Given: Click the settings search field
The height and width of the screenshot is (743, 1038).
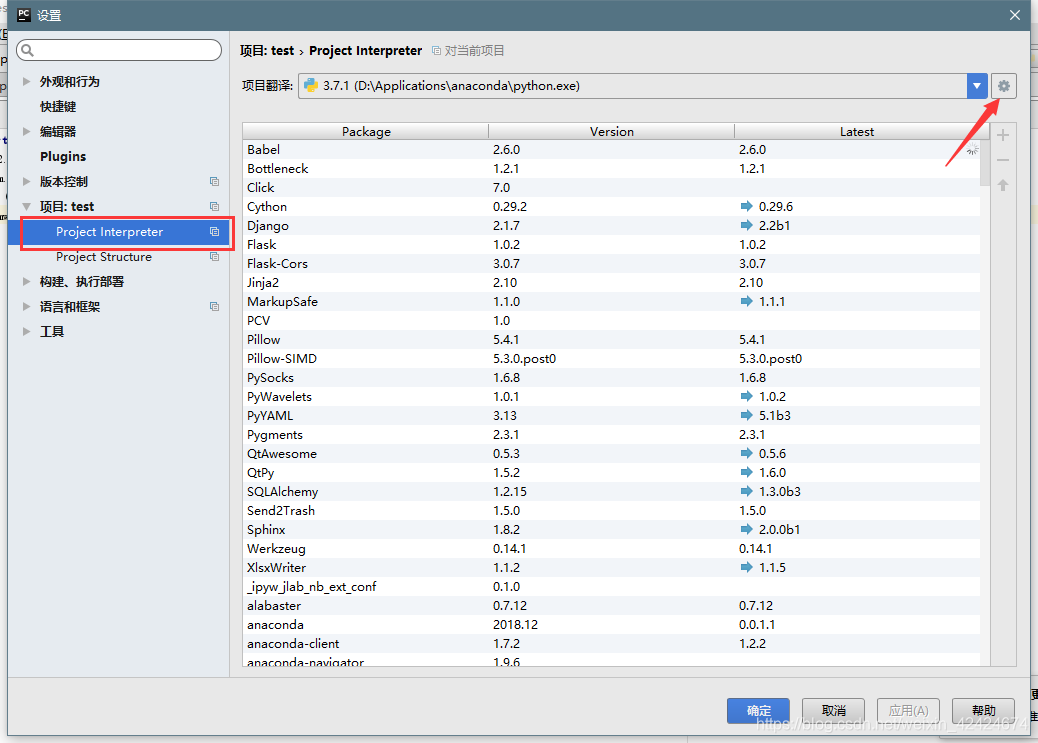Looking at the screenshot, I should tap(119, 50).
